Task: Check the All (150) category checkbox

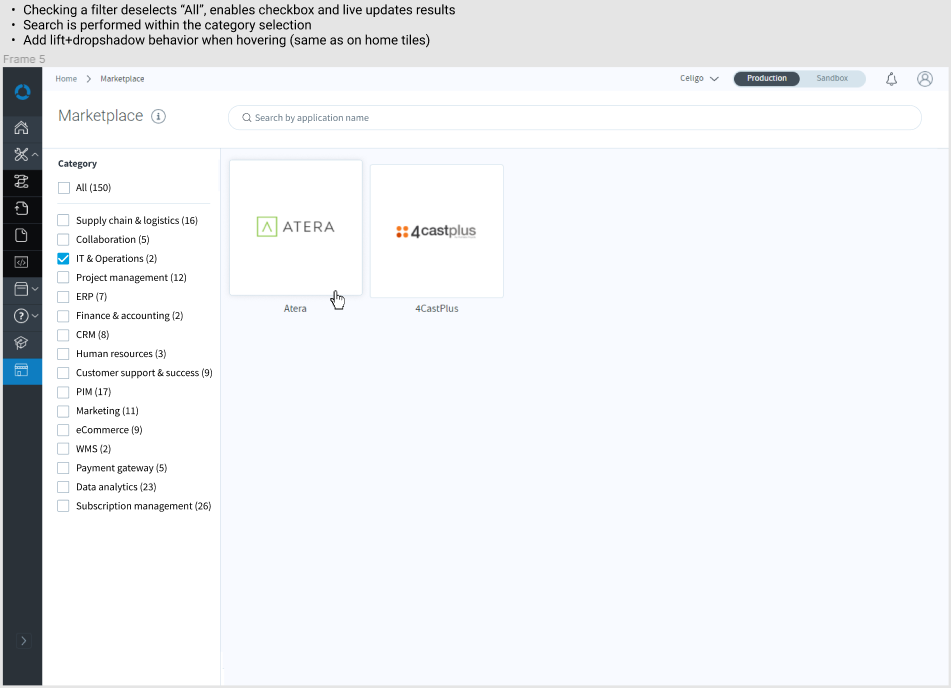Action: click(64, 188)
